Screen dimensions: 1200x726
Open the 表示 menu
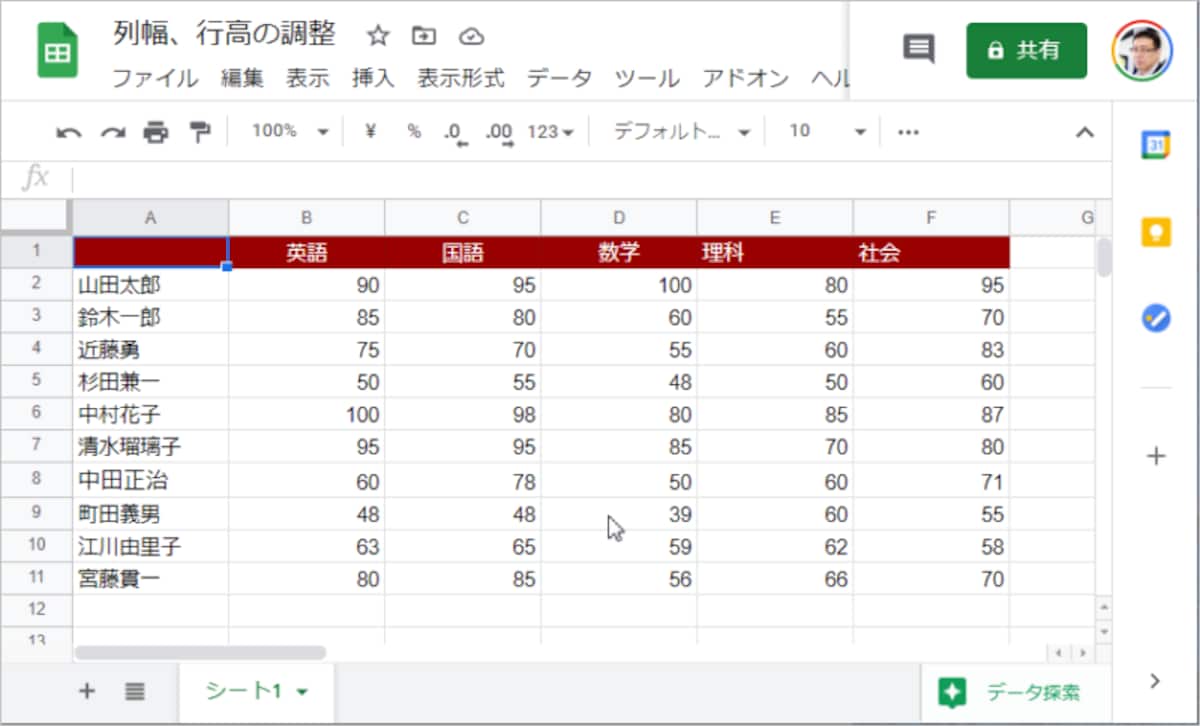coord(308,78)
